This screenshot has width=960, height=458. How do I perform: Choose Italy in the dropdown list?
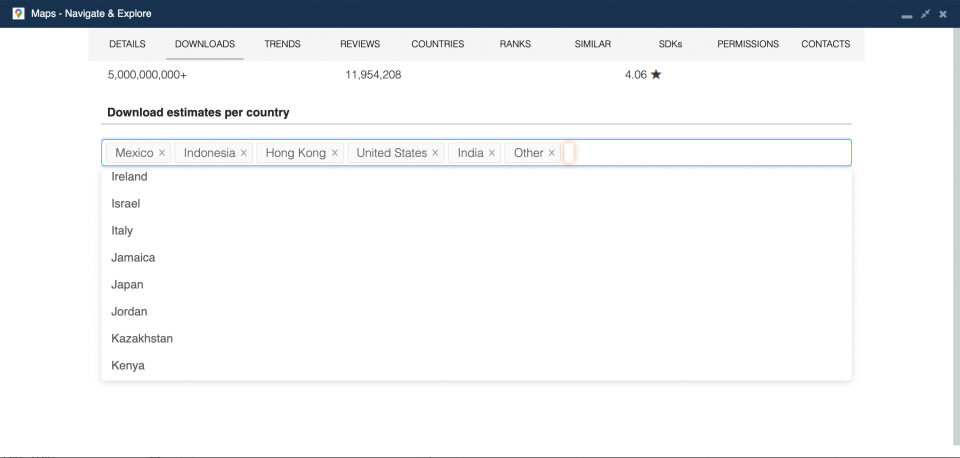476,231
